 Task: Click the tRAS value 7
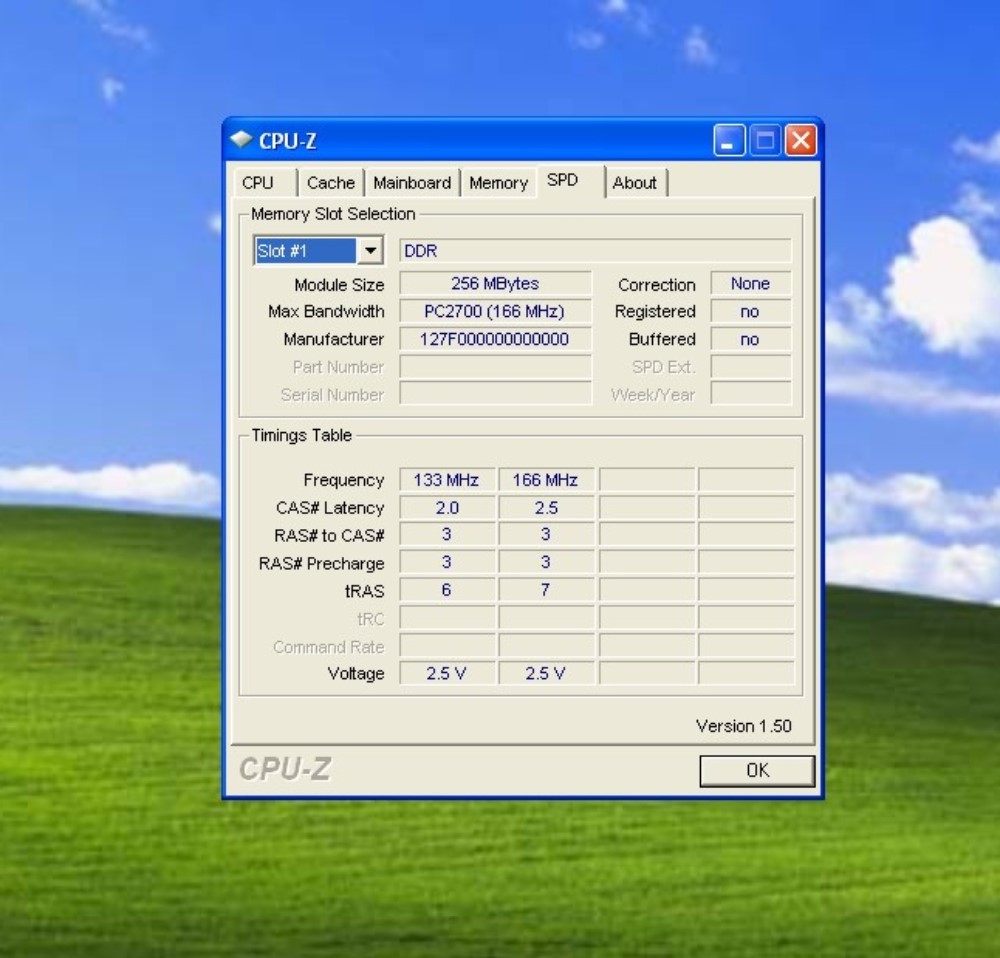tap(546, 590)
